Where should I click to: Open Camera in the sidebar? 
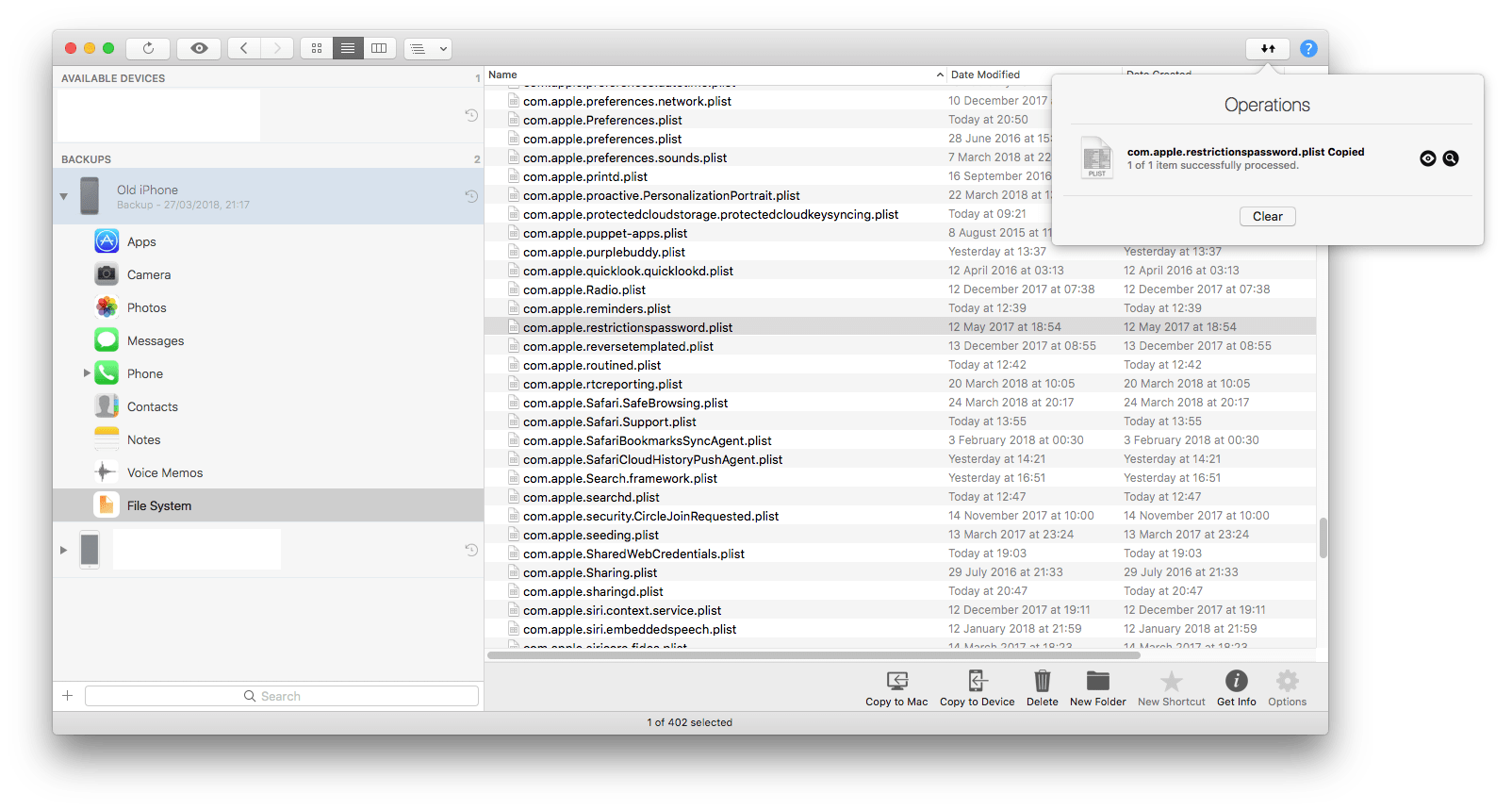[149, 275]
